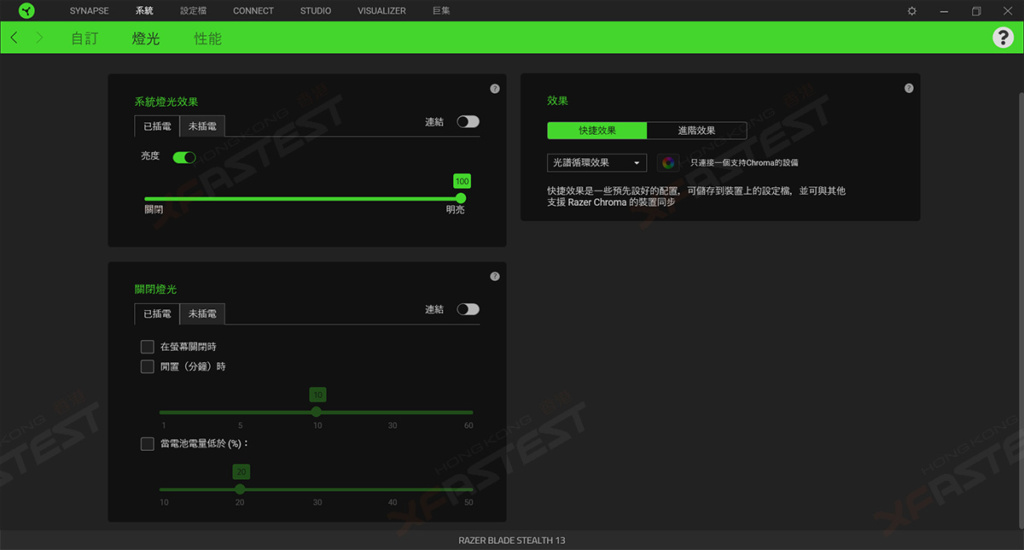Select 已插電 tab in 關閉燈光

pyautogui.click(x=157, y=314)
